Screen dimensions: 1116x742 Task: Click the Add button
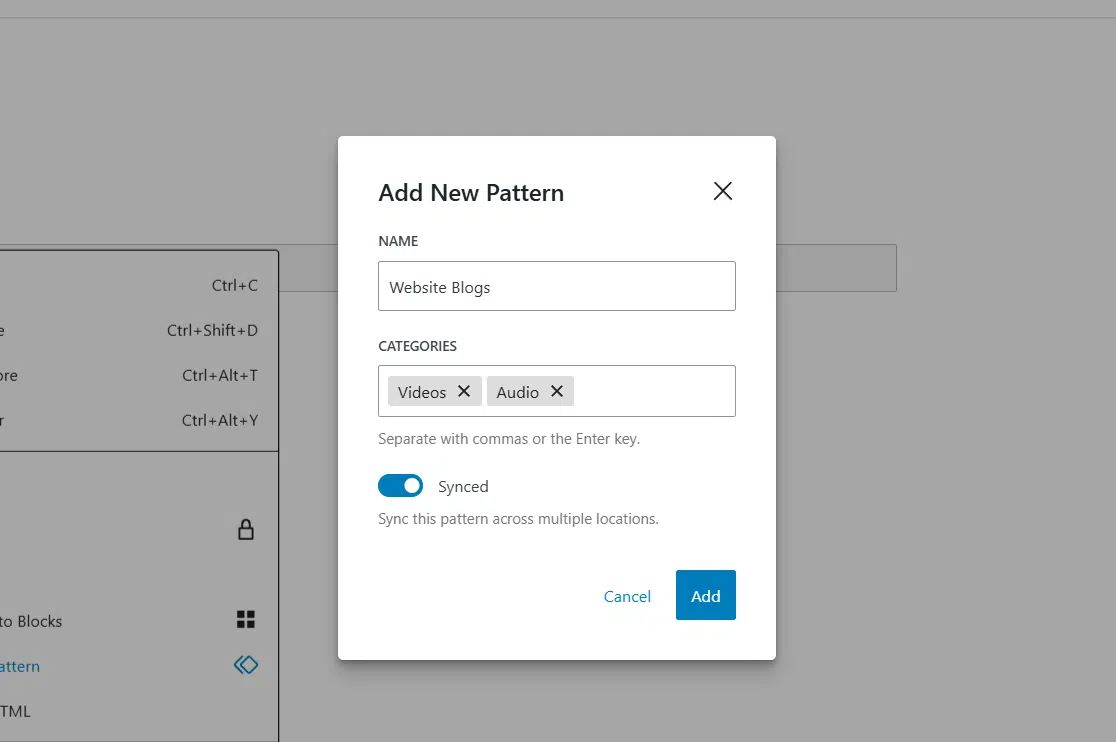[x=705, y=595]
